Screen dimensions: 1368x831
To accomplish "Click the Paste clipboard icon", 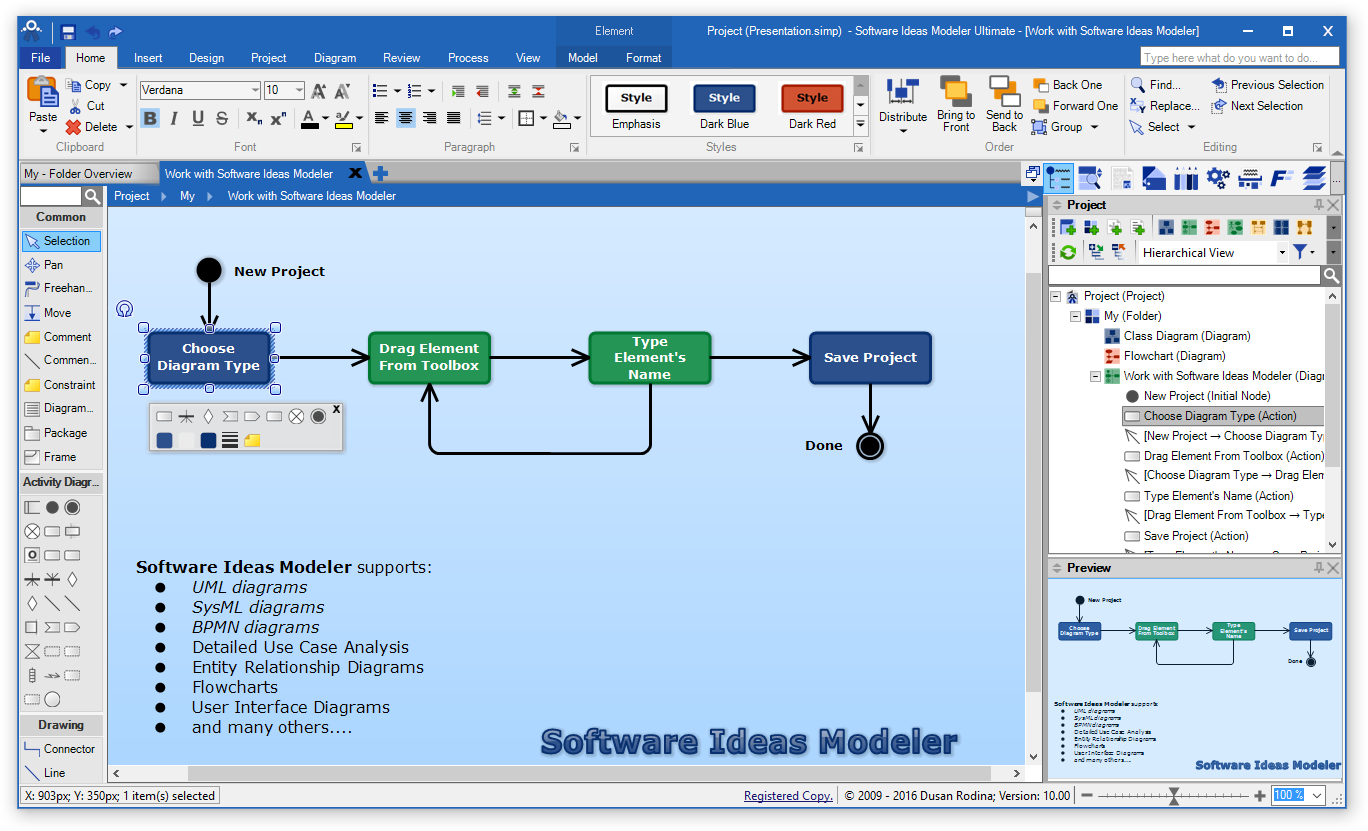I will pos(43,92).
